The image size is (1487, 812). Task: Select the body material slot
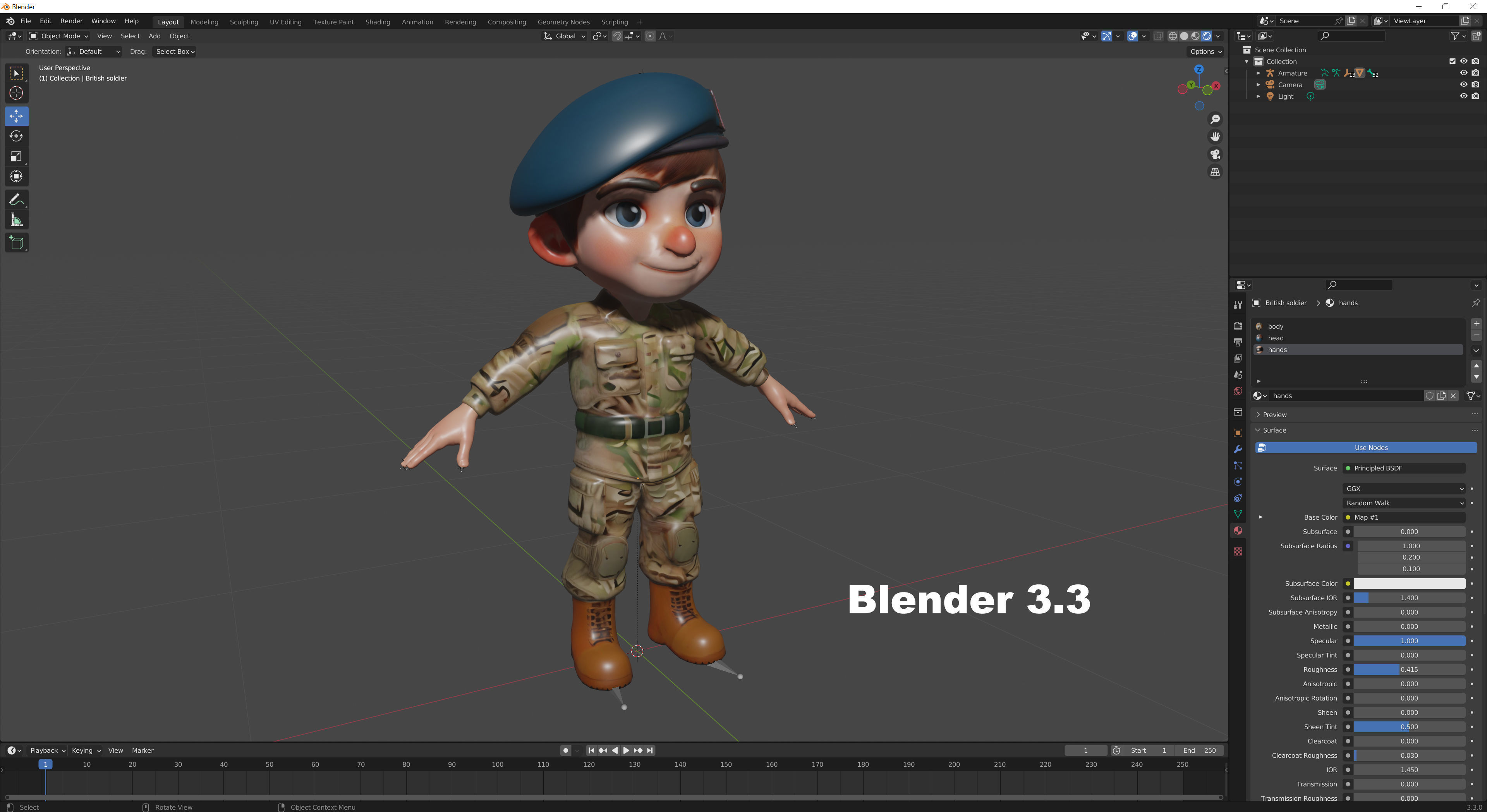[x=1358, y=327]
